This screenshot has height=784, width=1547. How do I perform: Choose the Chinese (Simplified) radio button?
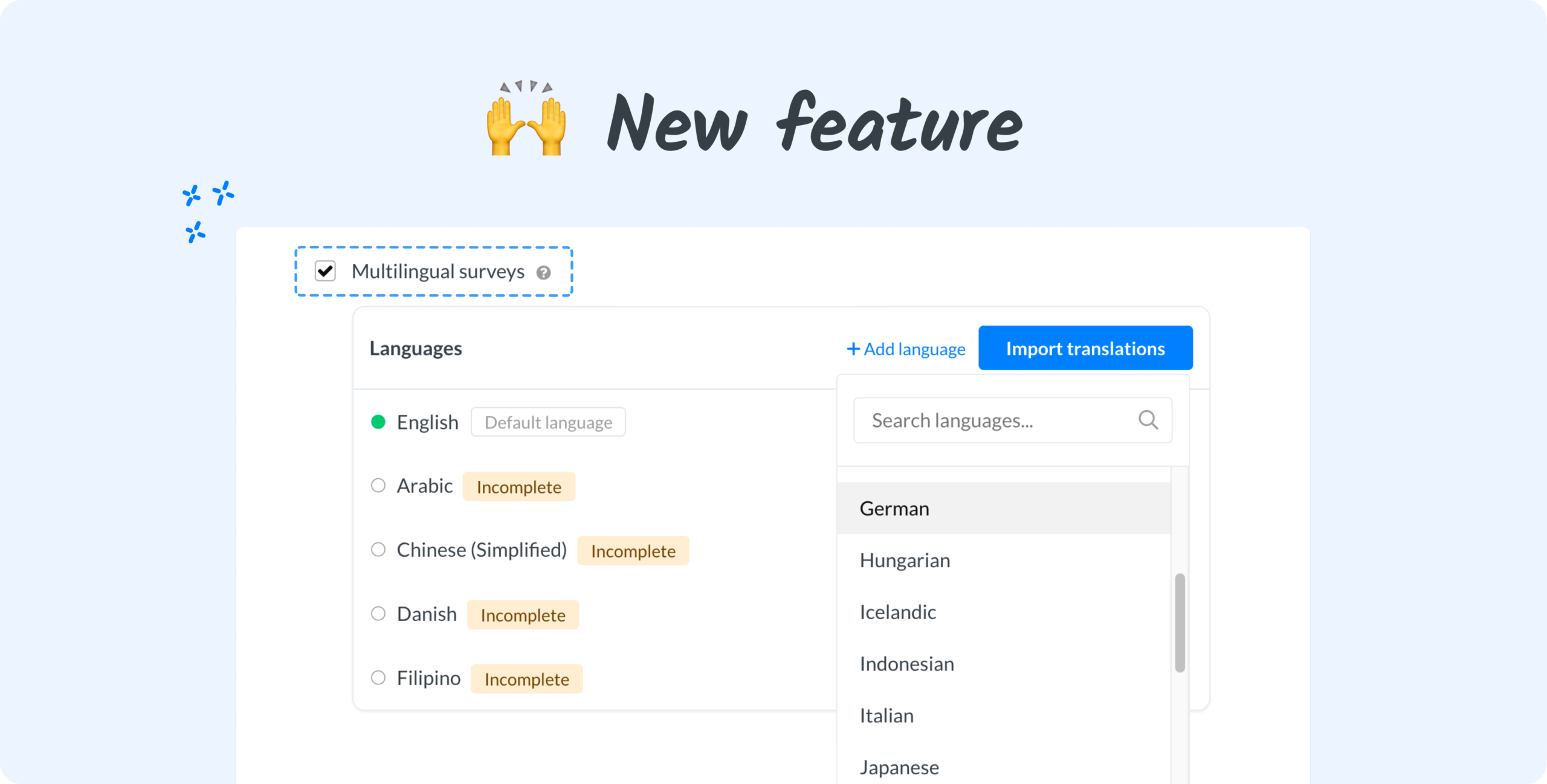coord(378,550)
